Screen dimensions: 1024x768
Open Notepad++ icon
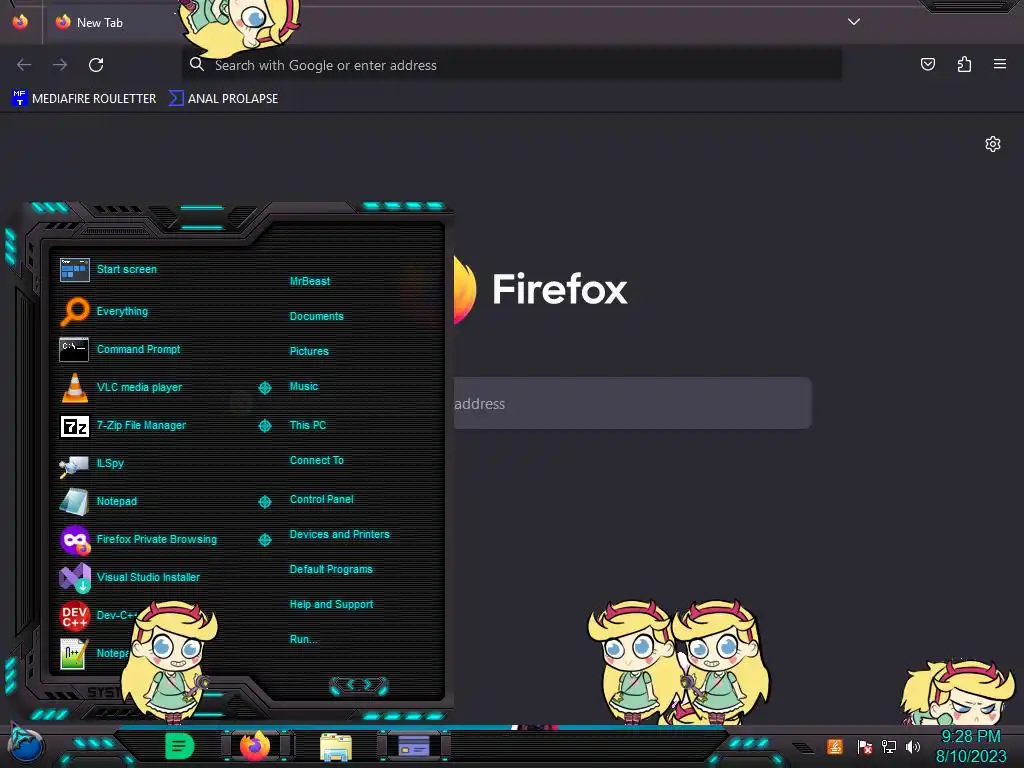click(x=73, y=653)
